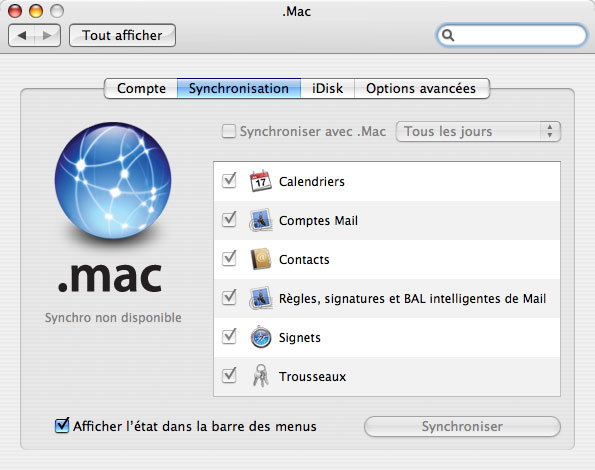Image resolution: width=595 pixels, height=470 pixels.
Task: Click the .mac globe logo
Action: [x=113, y=180]
